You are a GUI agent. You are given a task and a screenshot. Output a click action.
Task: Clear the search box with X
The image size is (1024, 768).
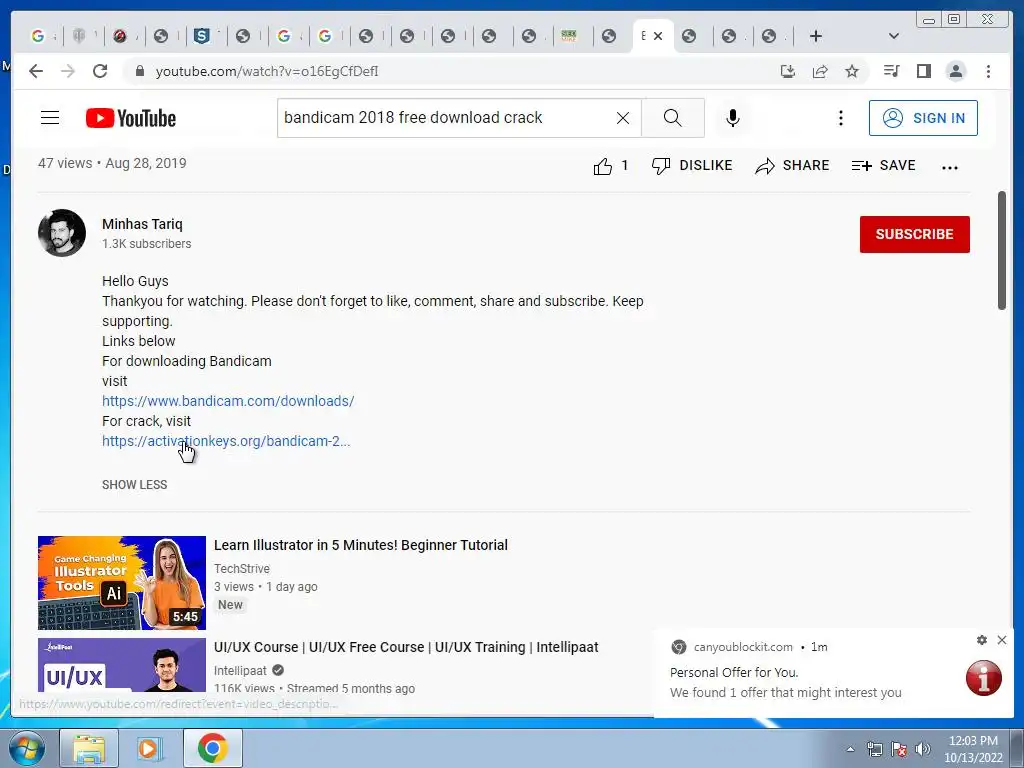pos(623,118)
